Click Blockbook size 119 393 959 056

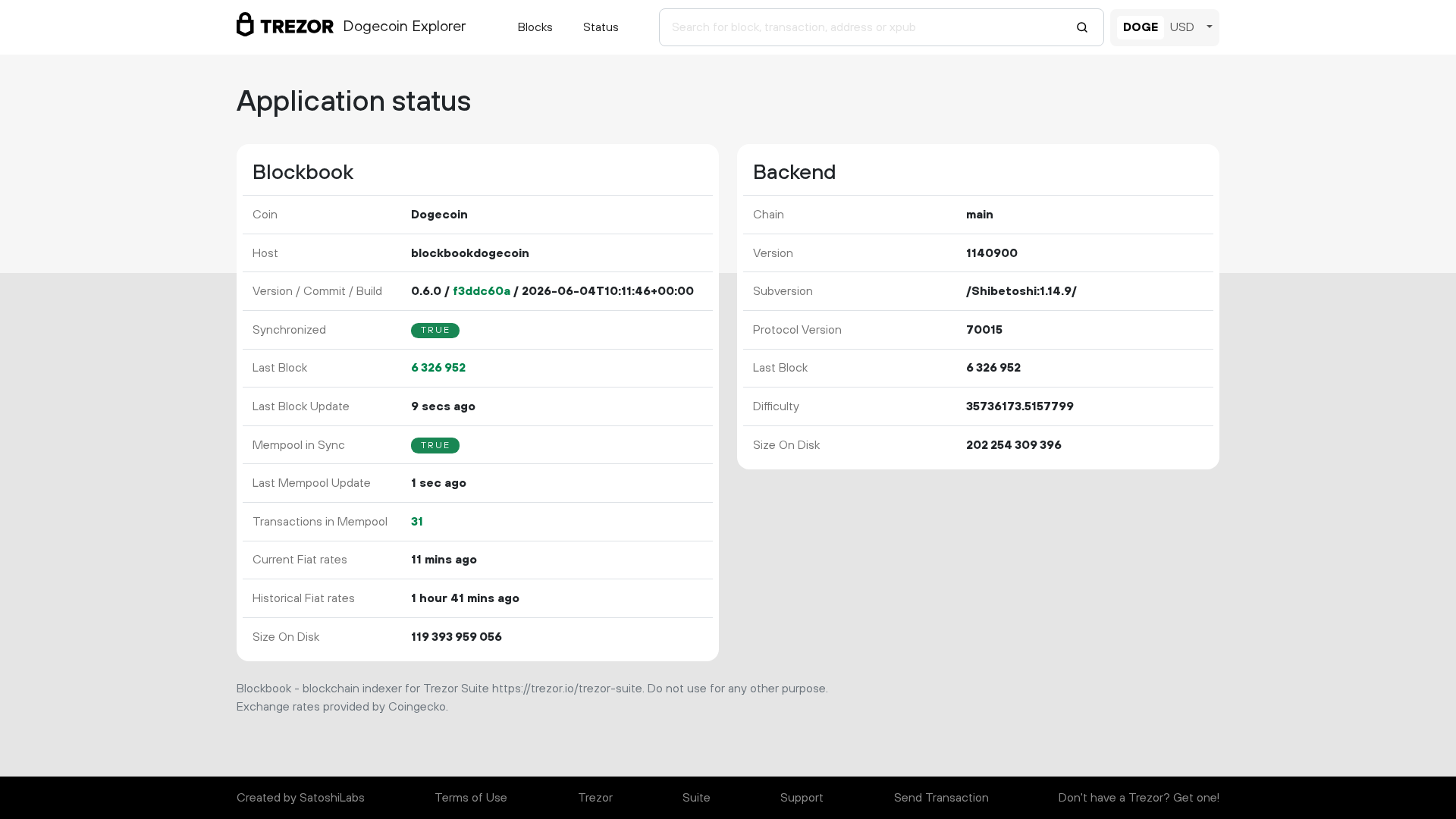tap(457, 637)
